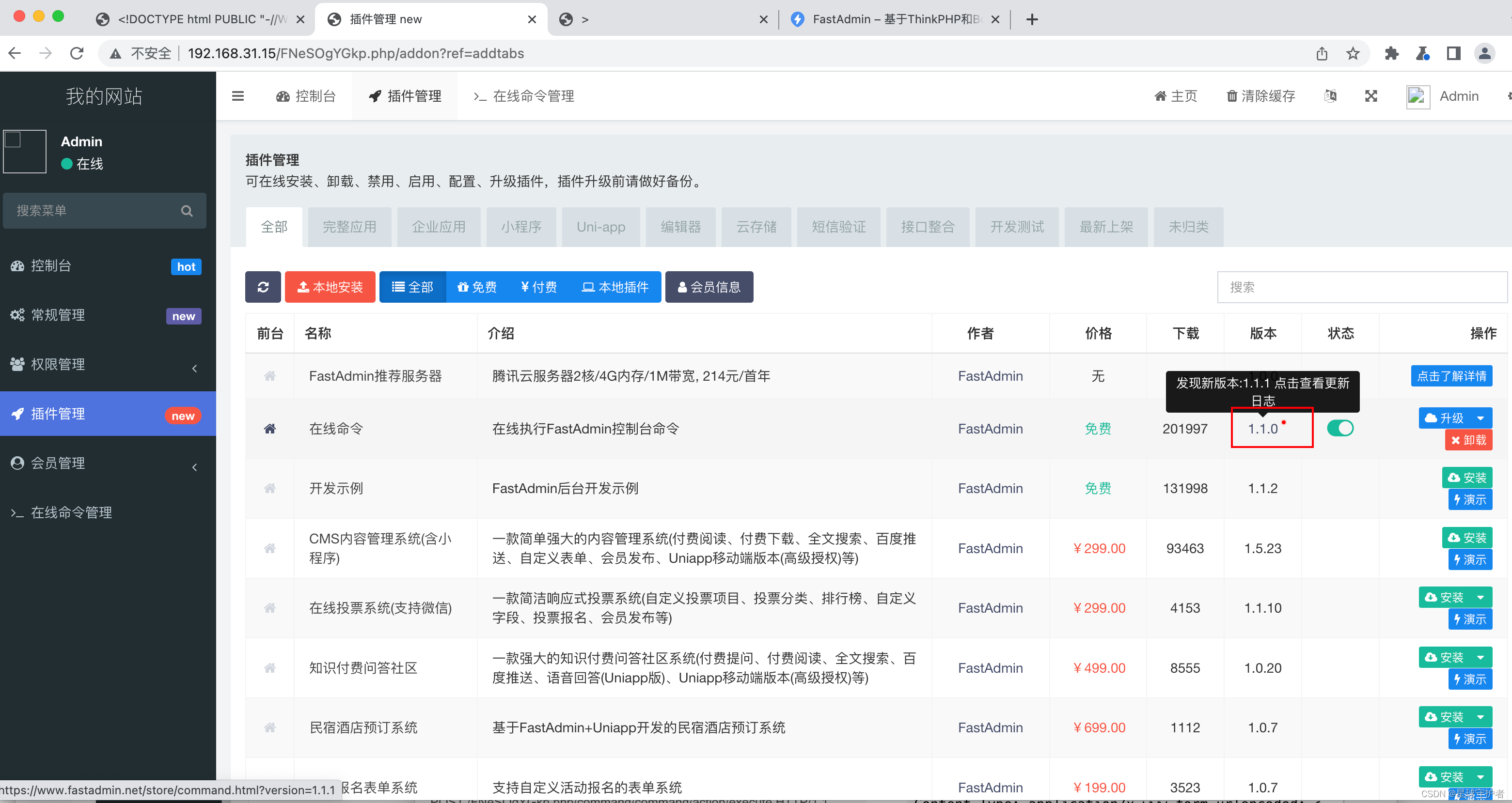Click the Admin avatar image in header

[1418, 96]
